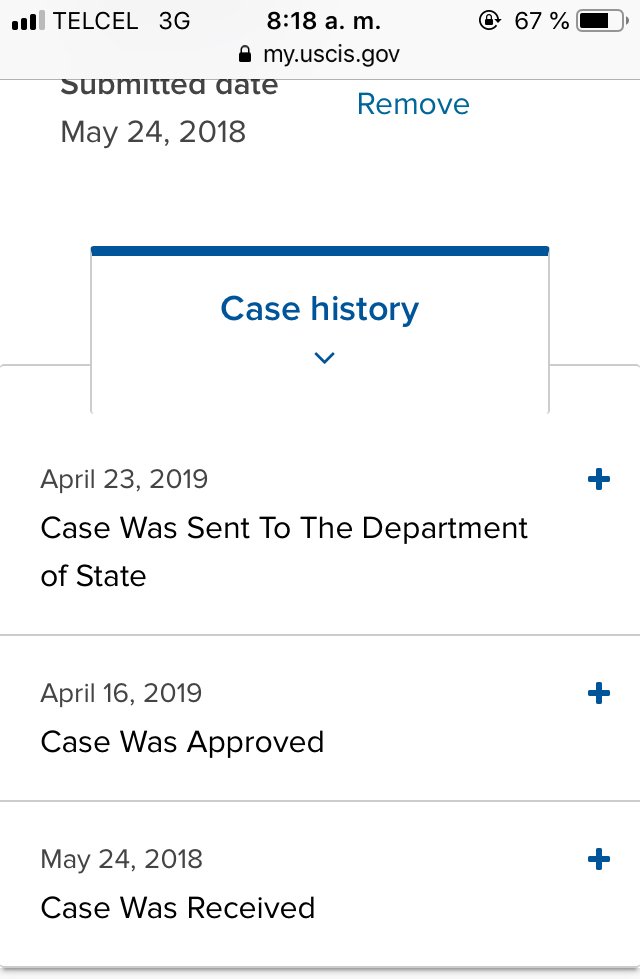Viewport: 640px width, 979px height.
Task: Tap the cellular signal strength bars
Action: (x=28, y=21)
